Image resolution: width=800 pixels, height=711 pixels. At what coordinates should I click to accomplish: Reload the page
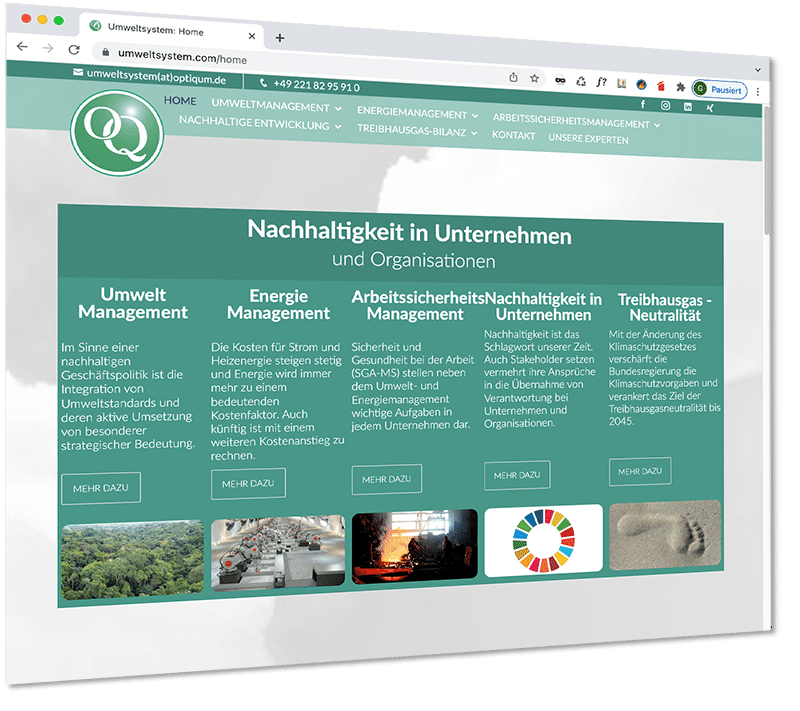[x=74, y=49]
